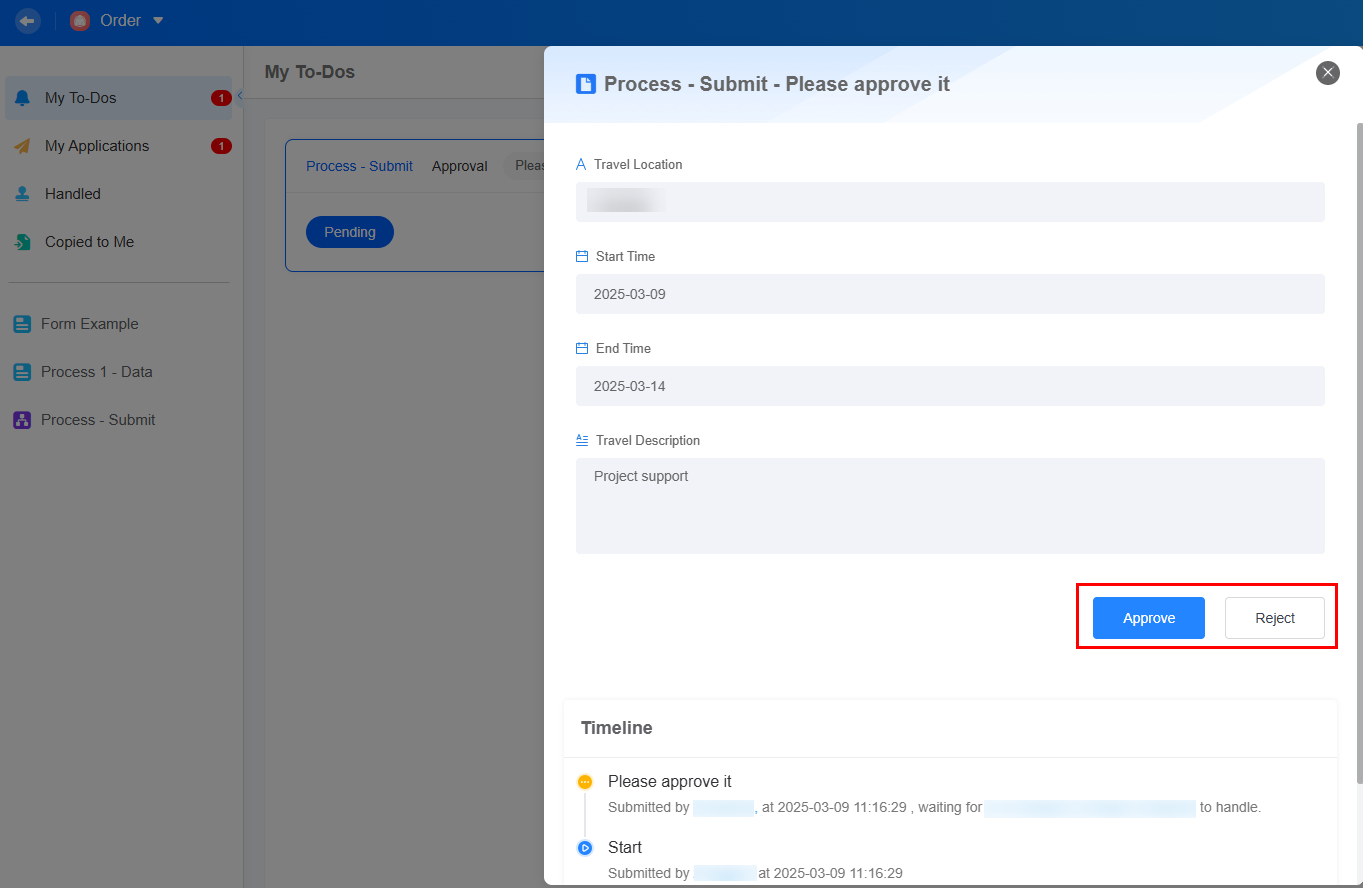Collapse the sidebar with the chevron handle
The height and width of the screenshot is (888, 1363).
click(x=240, y=94)
